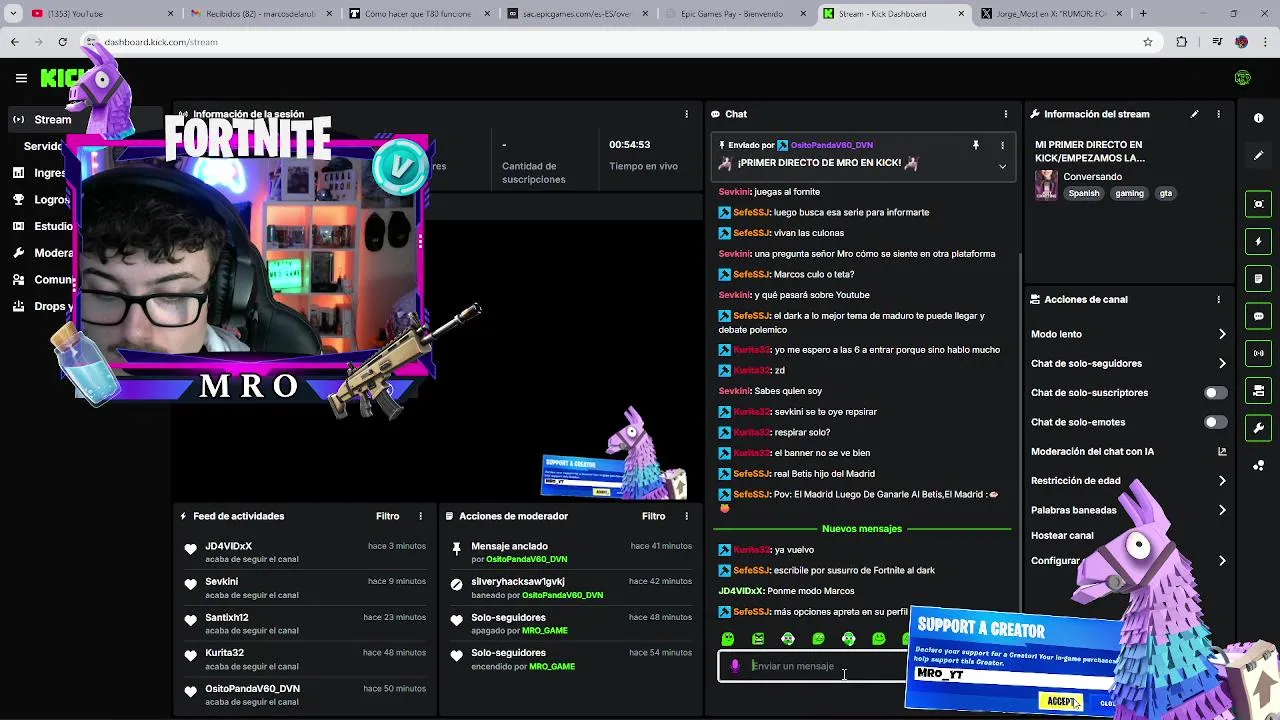The width and height of the screenshot is (1280, 720).
Task: Click the Mensaje anclado moderator action row
Action: (x=571, y=552)
